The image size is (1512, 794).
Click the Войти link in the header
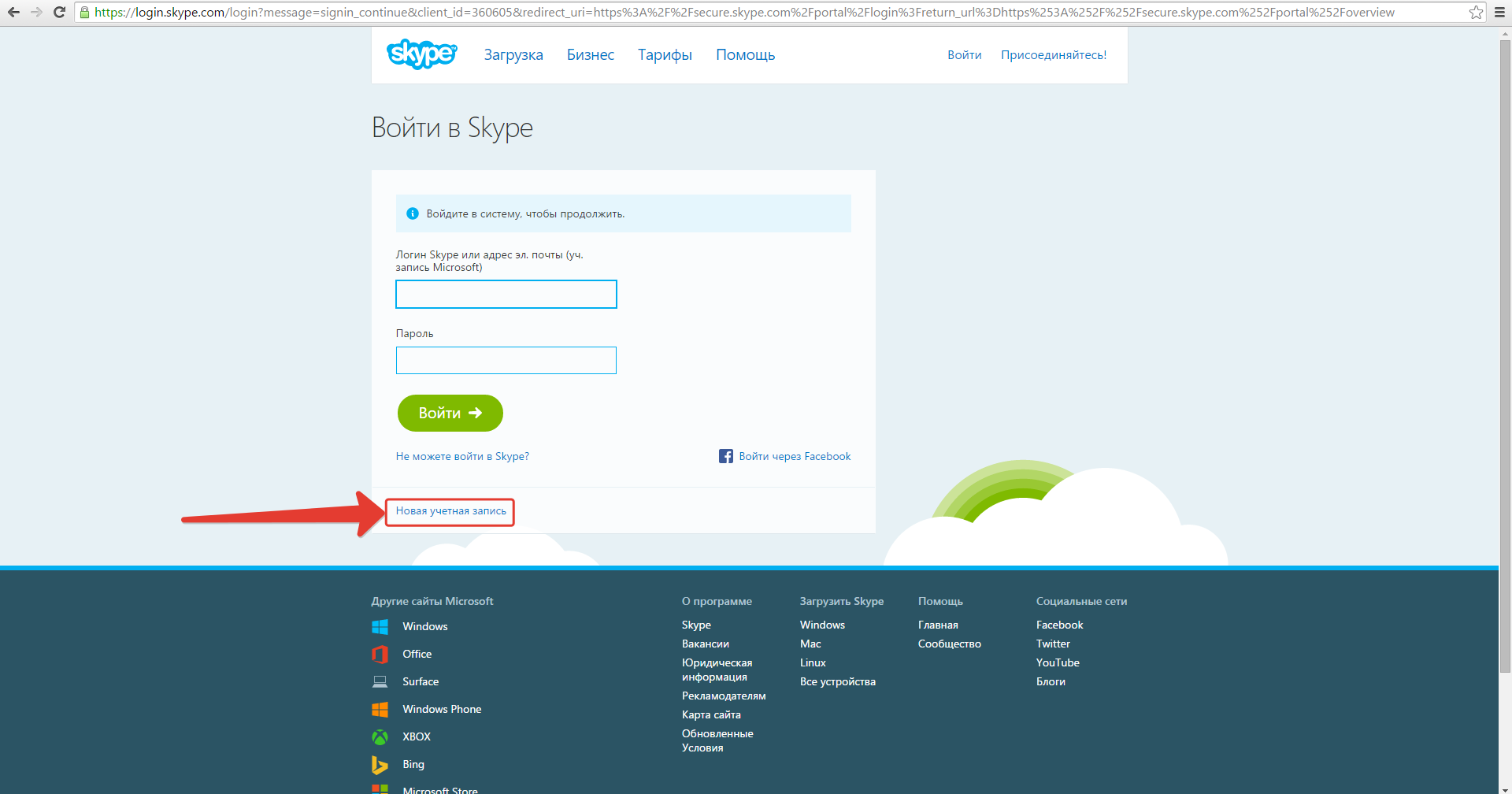coord(965,54)
